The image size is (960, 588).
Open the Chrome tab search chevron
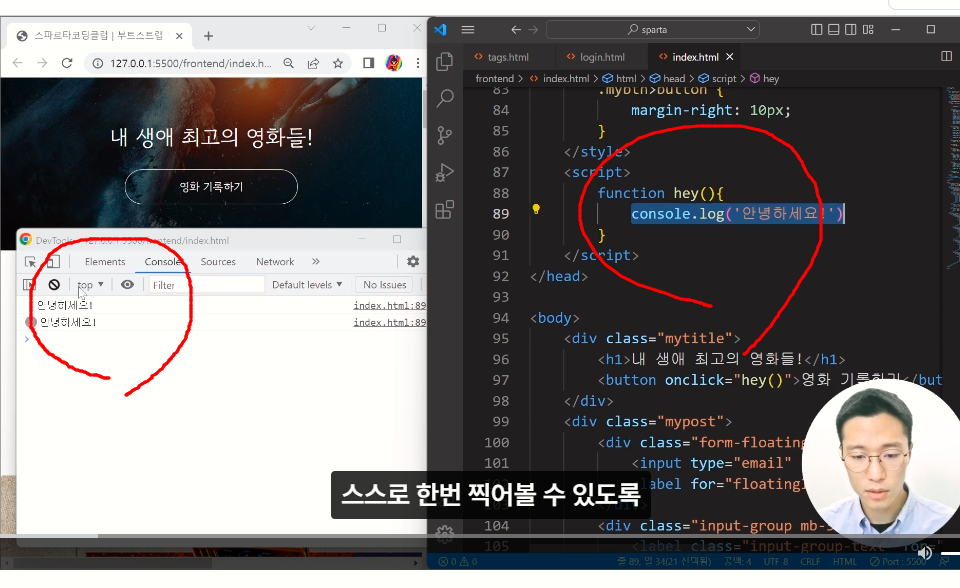[311, 28]
